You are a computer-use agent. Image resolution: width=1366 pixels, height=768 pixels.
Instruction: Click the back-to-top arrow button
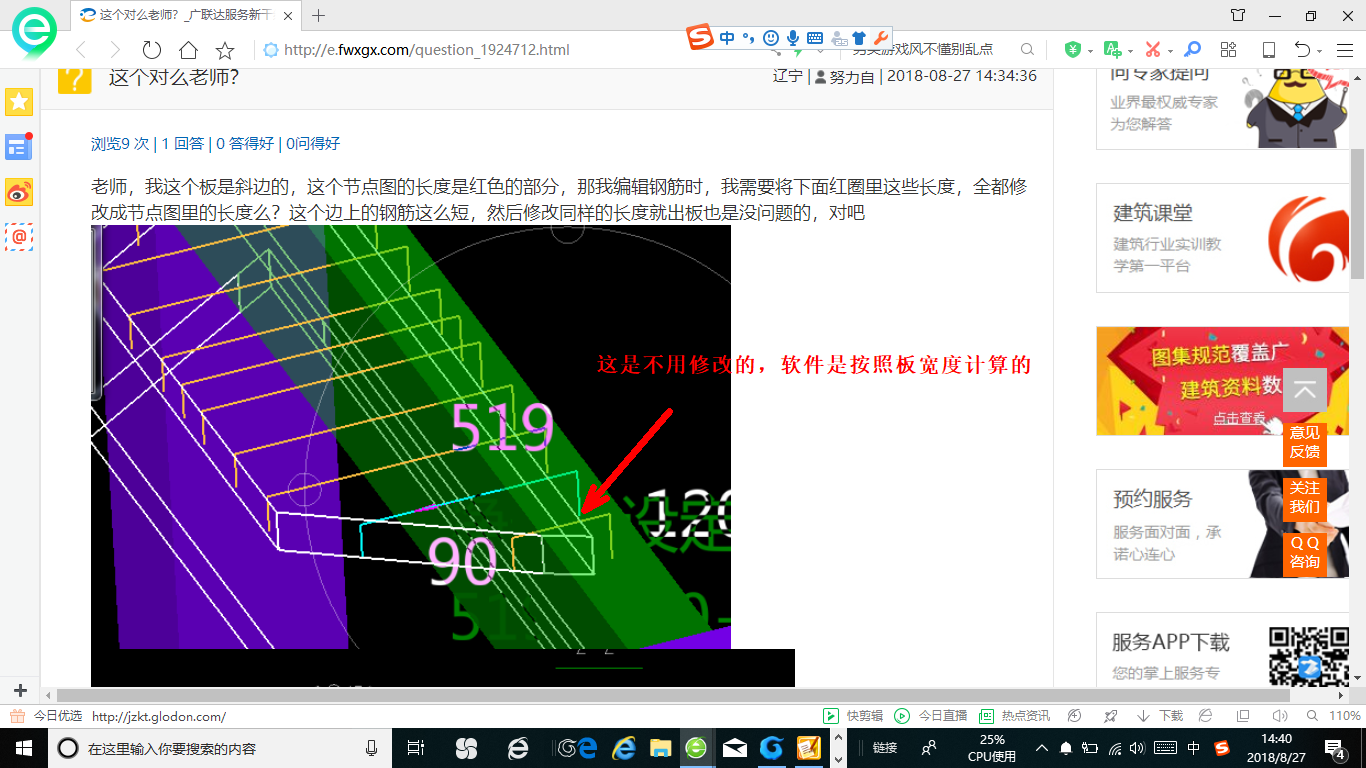pyautogui.click(x=1305, y=390)
